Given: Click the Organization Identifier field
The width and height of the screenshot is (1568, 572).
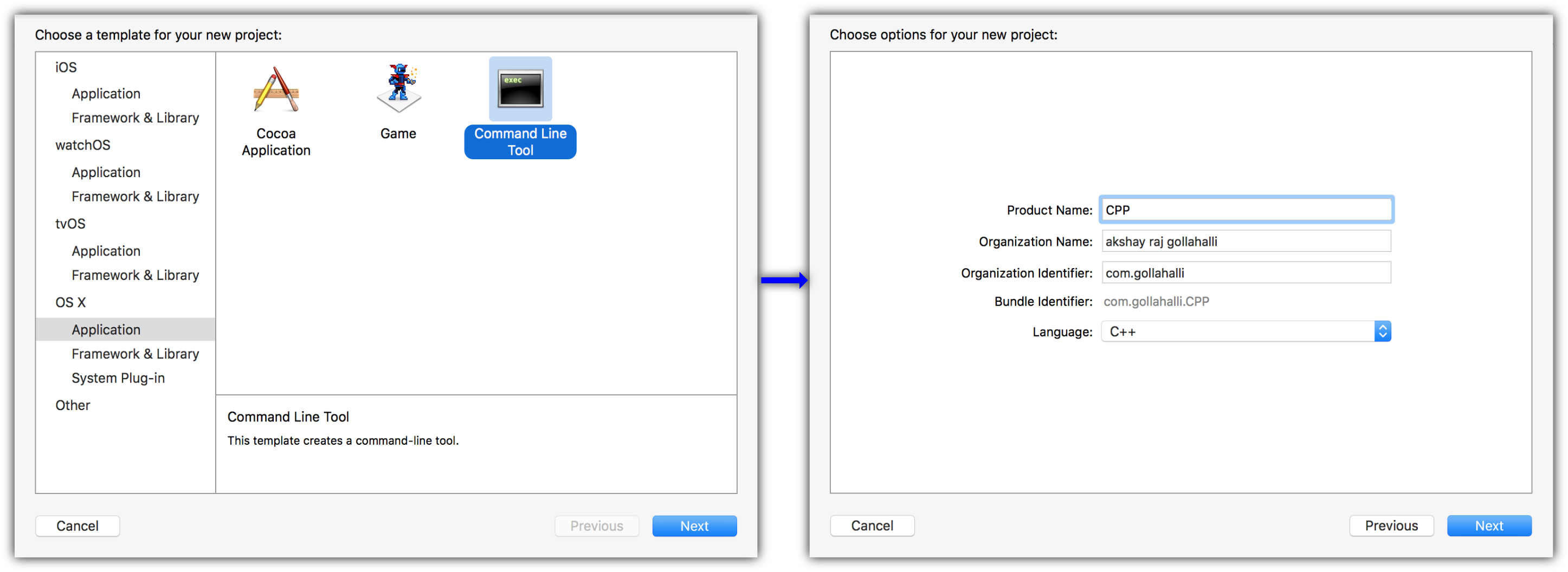Looking at the screenshot, I should pyautogui.click(x=1246, y=273).
